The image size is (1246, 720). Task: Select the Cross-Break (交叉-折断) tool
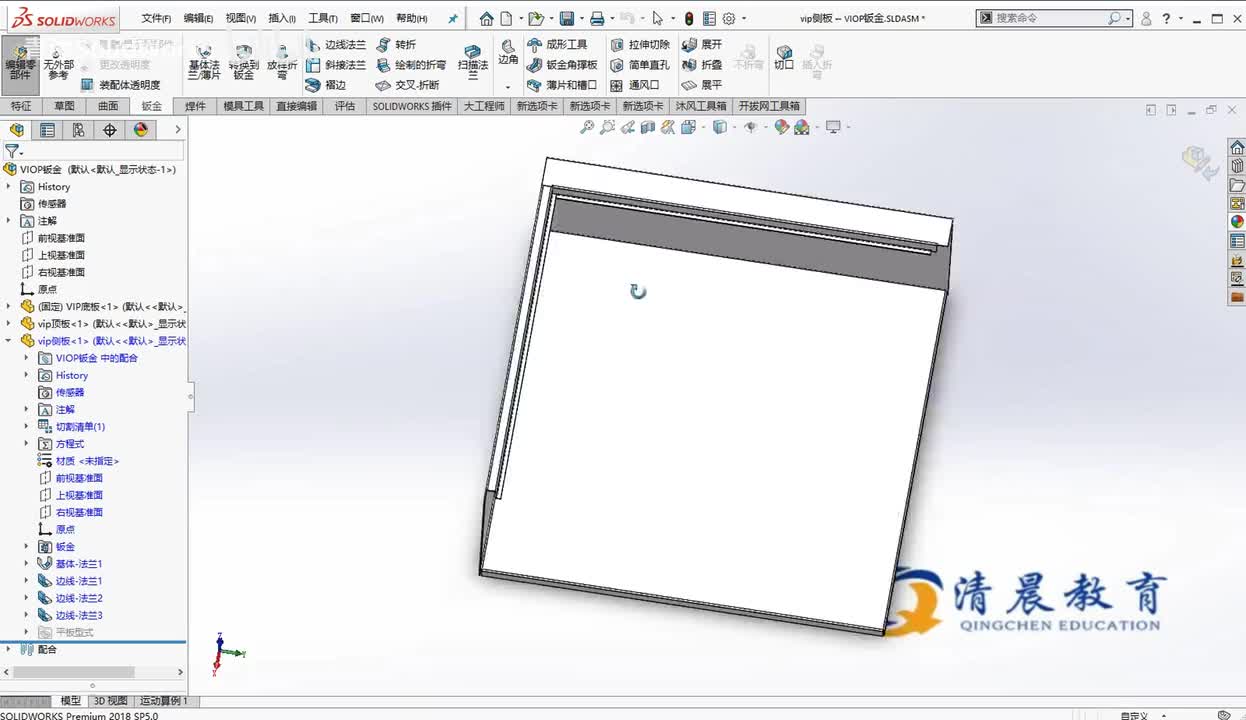click(408, 85)
